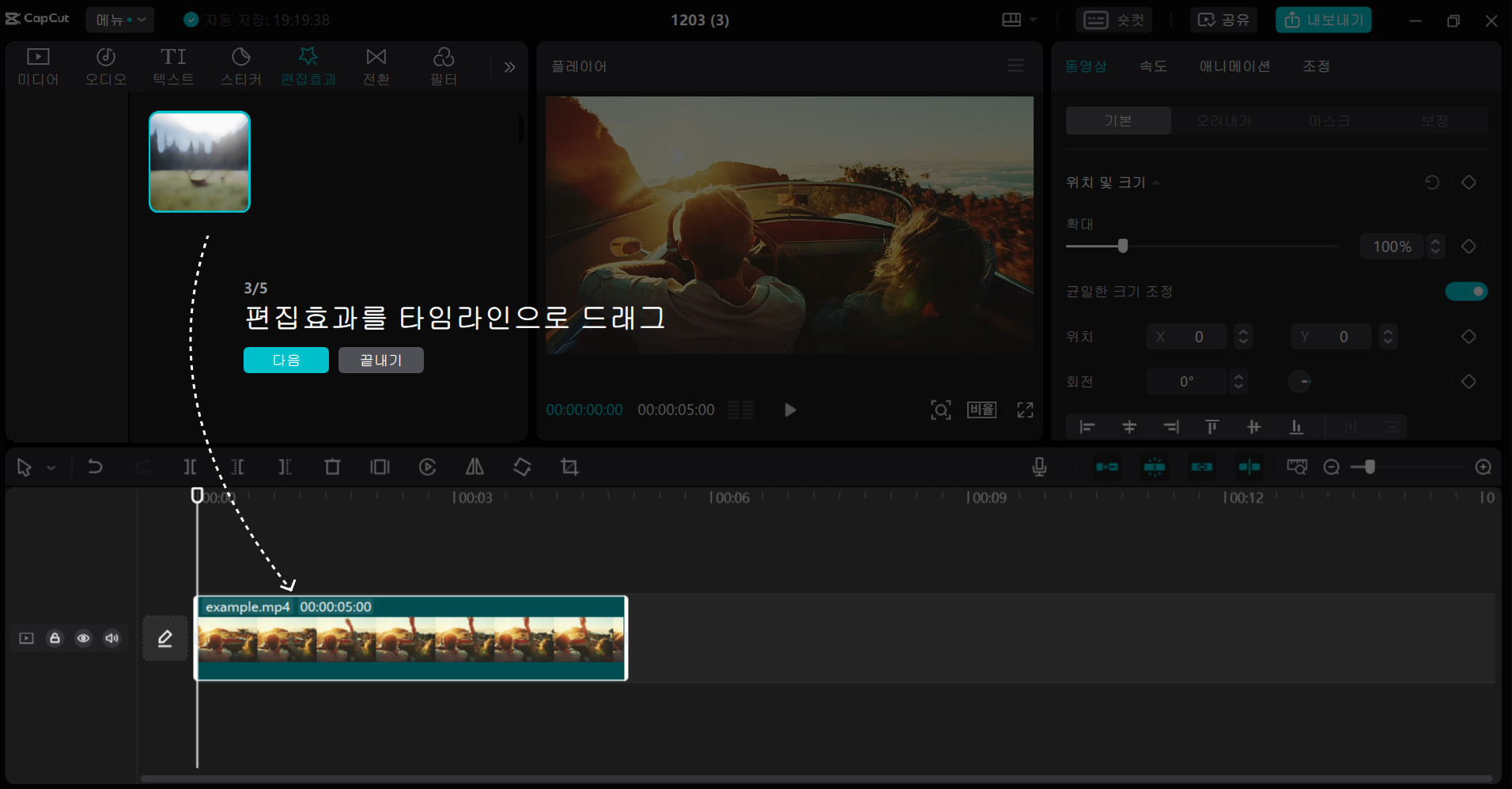Open the 필터 filters tab

[x=444, y=66]
